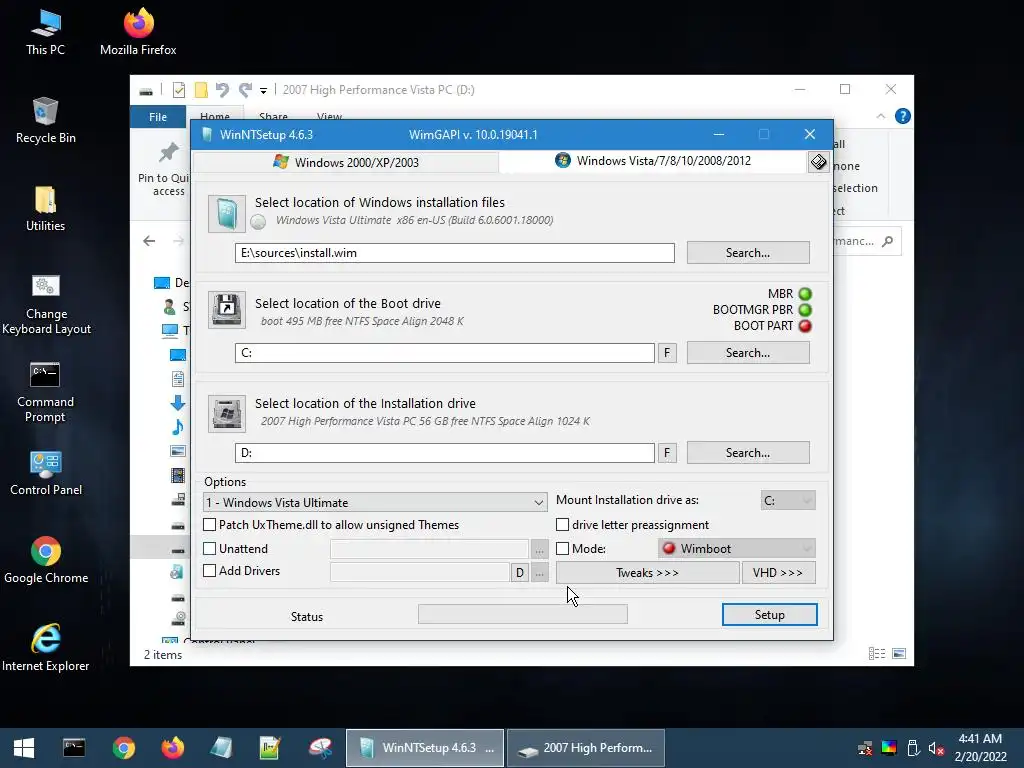Expand Windows Vista Ultimate edition dropdown

376,502
